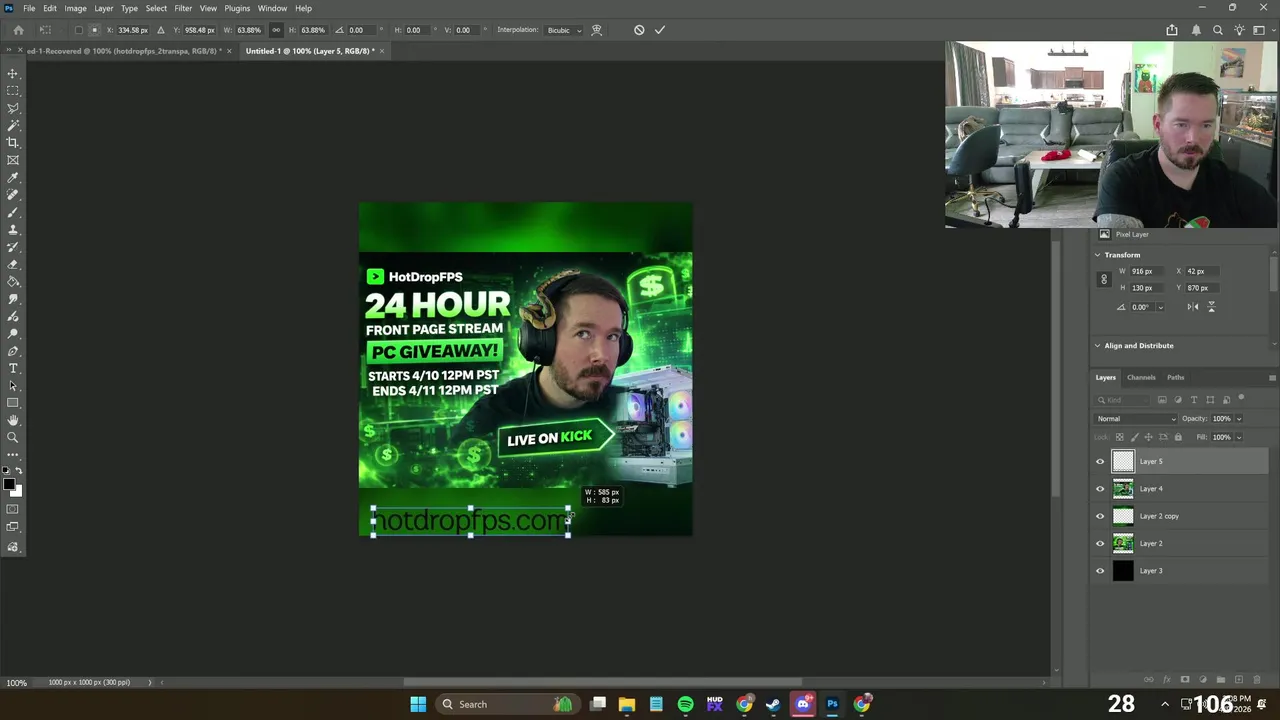Image resolution: width=1280 pixels, height=720 pixels.
Task: Collapse the Align and Distribute section
Action: pyautogui.click(x=1097, y=346)
